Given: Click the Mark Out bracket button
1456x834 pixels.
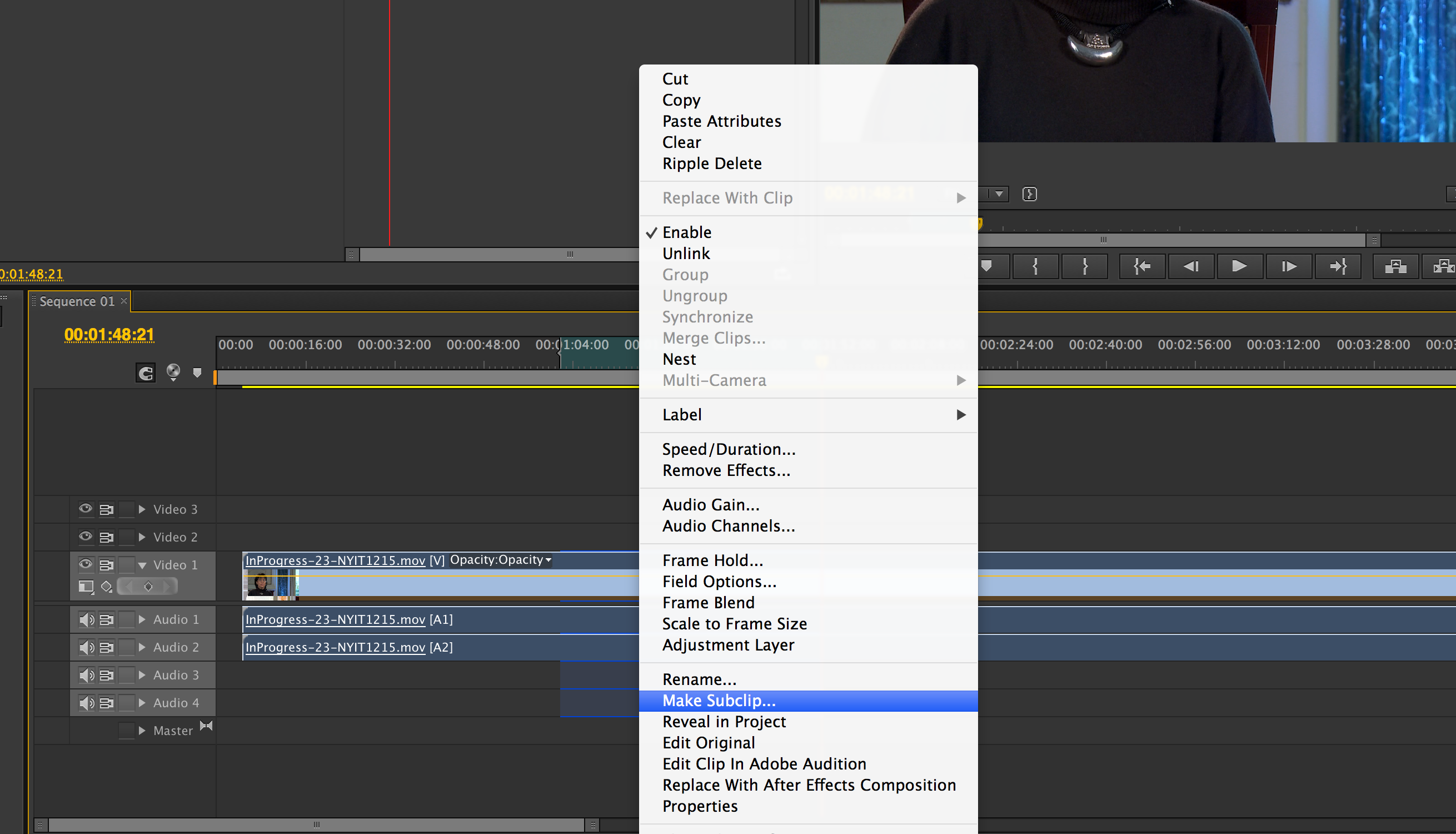Looking at the screenshot, I should pos(1085,266).
